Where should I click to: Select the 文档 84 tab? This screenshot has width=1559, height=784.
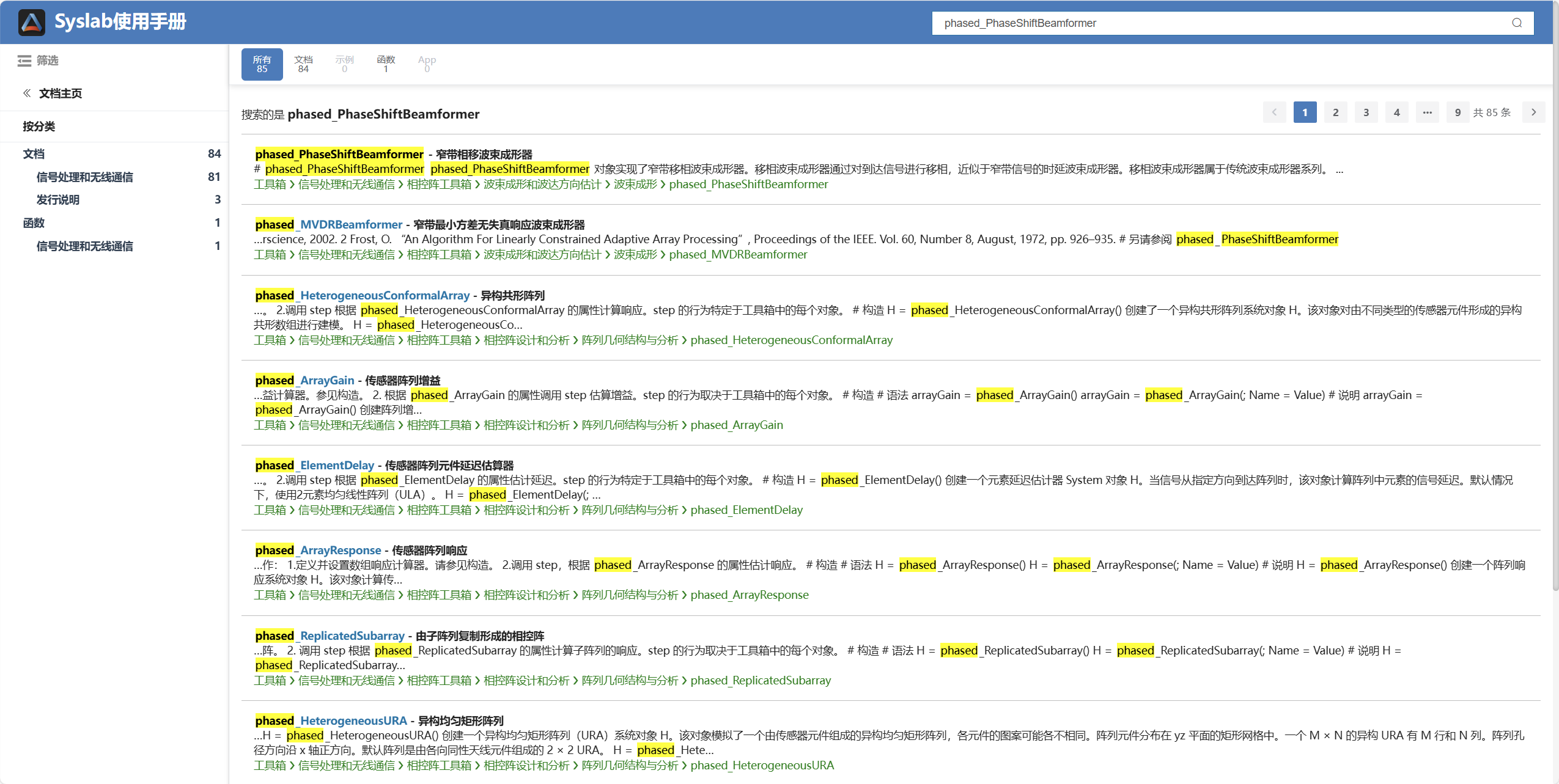coord(303,64)
